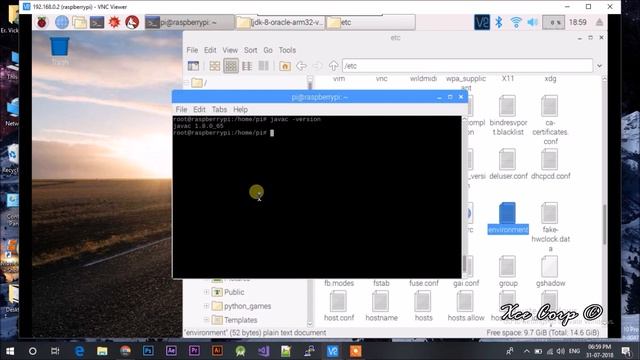Select ca-certificates.conf file
This screenshot has width=640, height=360.
click(550, 120)
